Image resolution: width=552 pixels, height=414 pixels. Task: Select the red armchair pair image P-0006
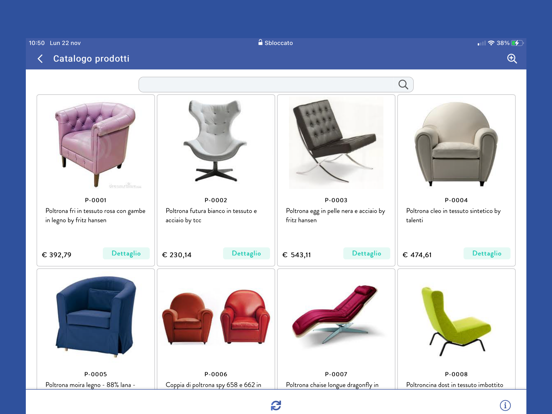[x=216, y=316]
